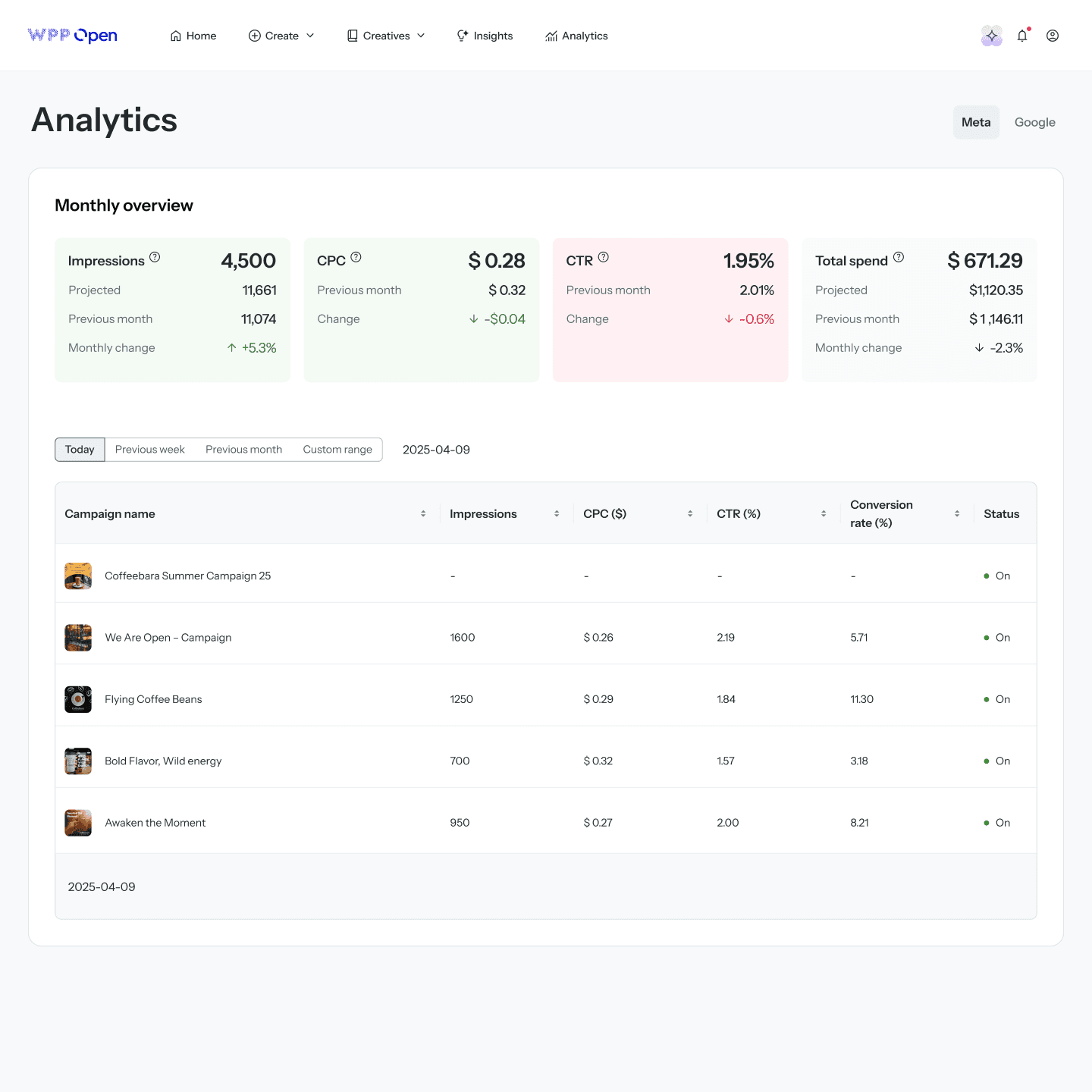Sort by the Conversion rate column

[x=957, y=514]
